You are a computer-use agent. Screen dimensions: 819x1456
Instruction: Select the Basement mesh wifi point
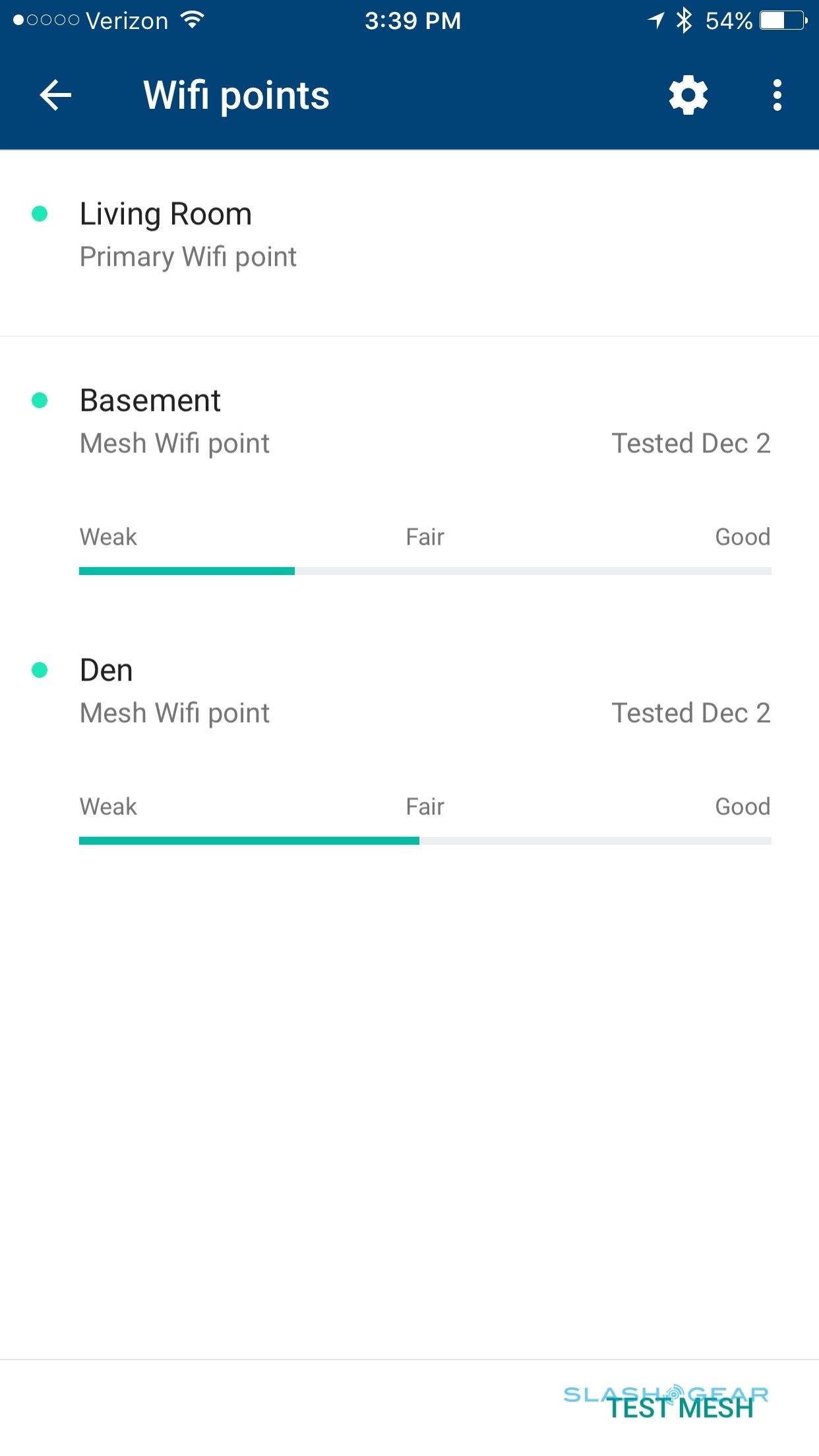150,401
